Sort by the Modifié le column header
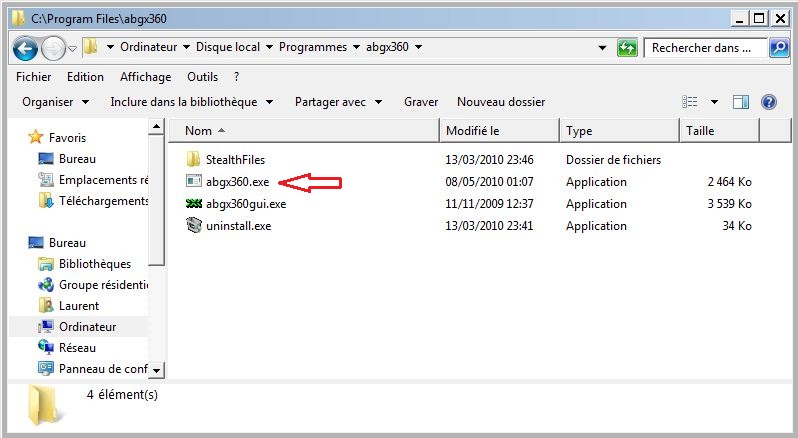Image resolution: width=798 pixels, height=438 pixels. [x=499, y=131]
